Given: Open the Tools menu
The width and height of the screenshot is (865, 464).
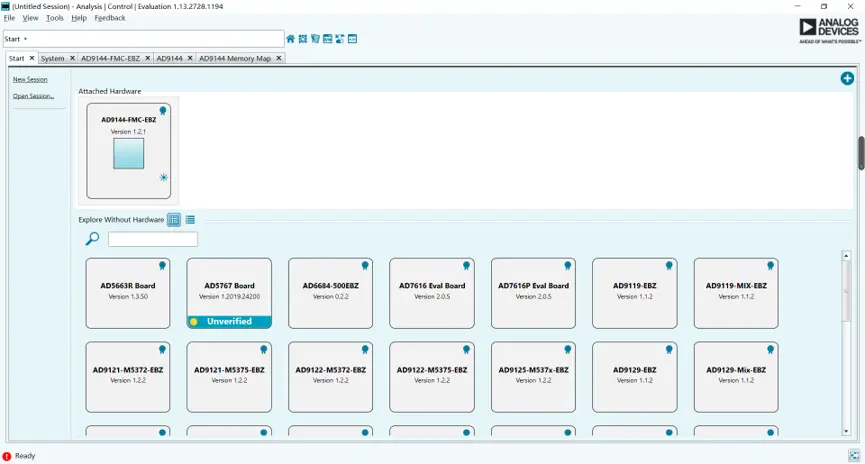Looking at the screenshot, I should pos(55,18).
